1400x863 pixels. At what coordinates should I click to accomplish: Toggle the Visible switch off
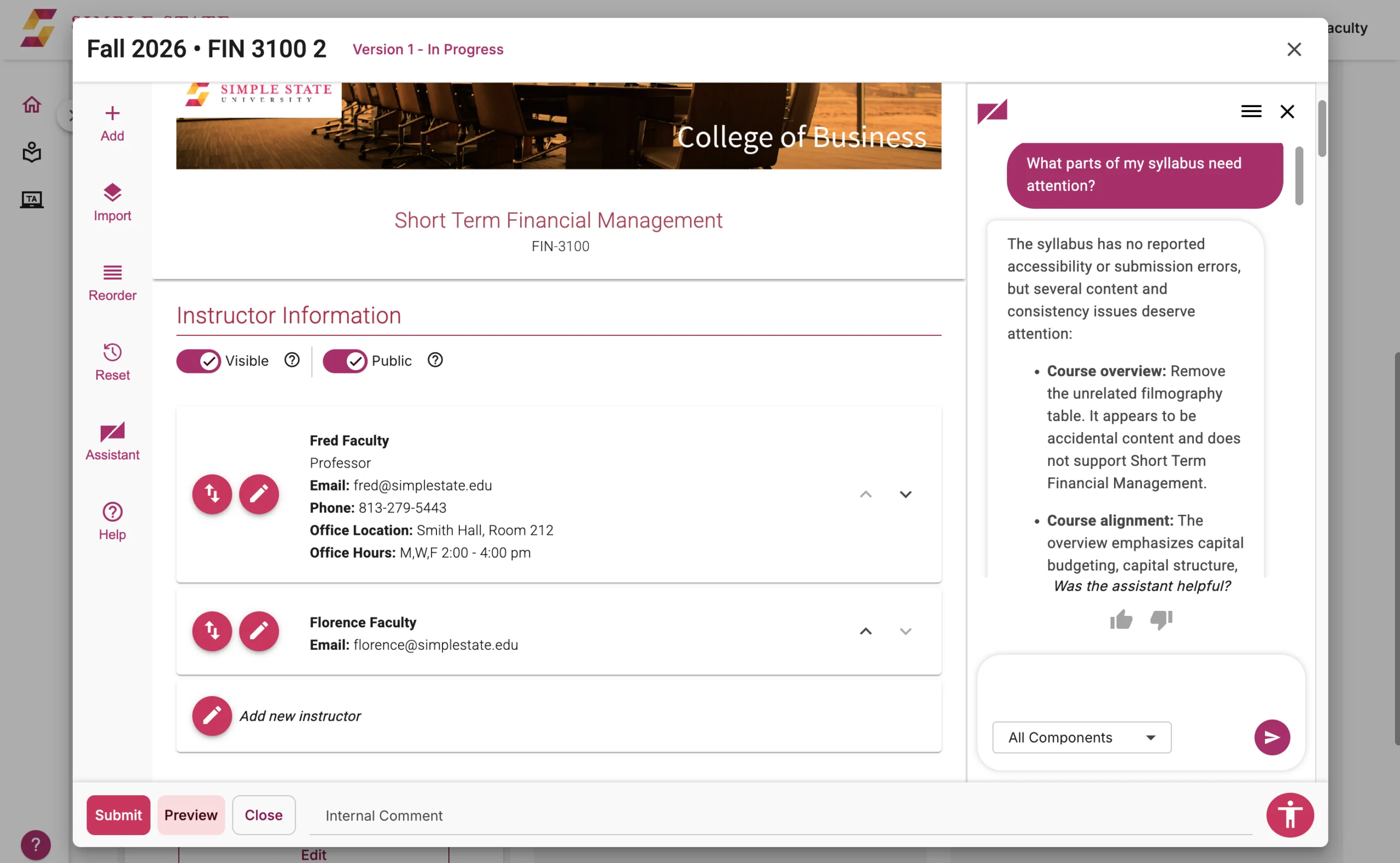pos(198,361)
